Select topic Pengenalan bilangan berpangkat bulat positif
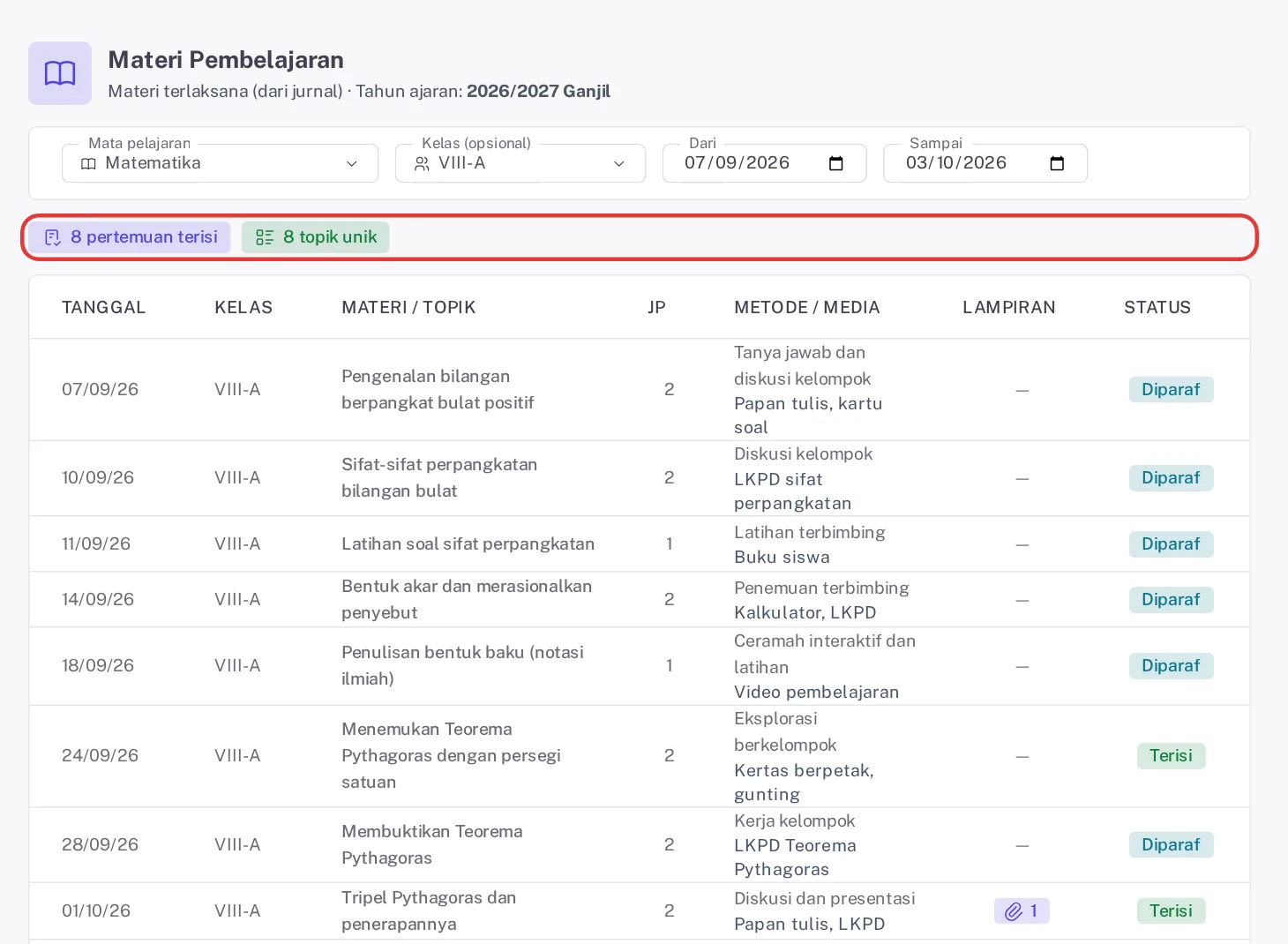This screenshot has width=1288, height=944. [x=438, y=389]
